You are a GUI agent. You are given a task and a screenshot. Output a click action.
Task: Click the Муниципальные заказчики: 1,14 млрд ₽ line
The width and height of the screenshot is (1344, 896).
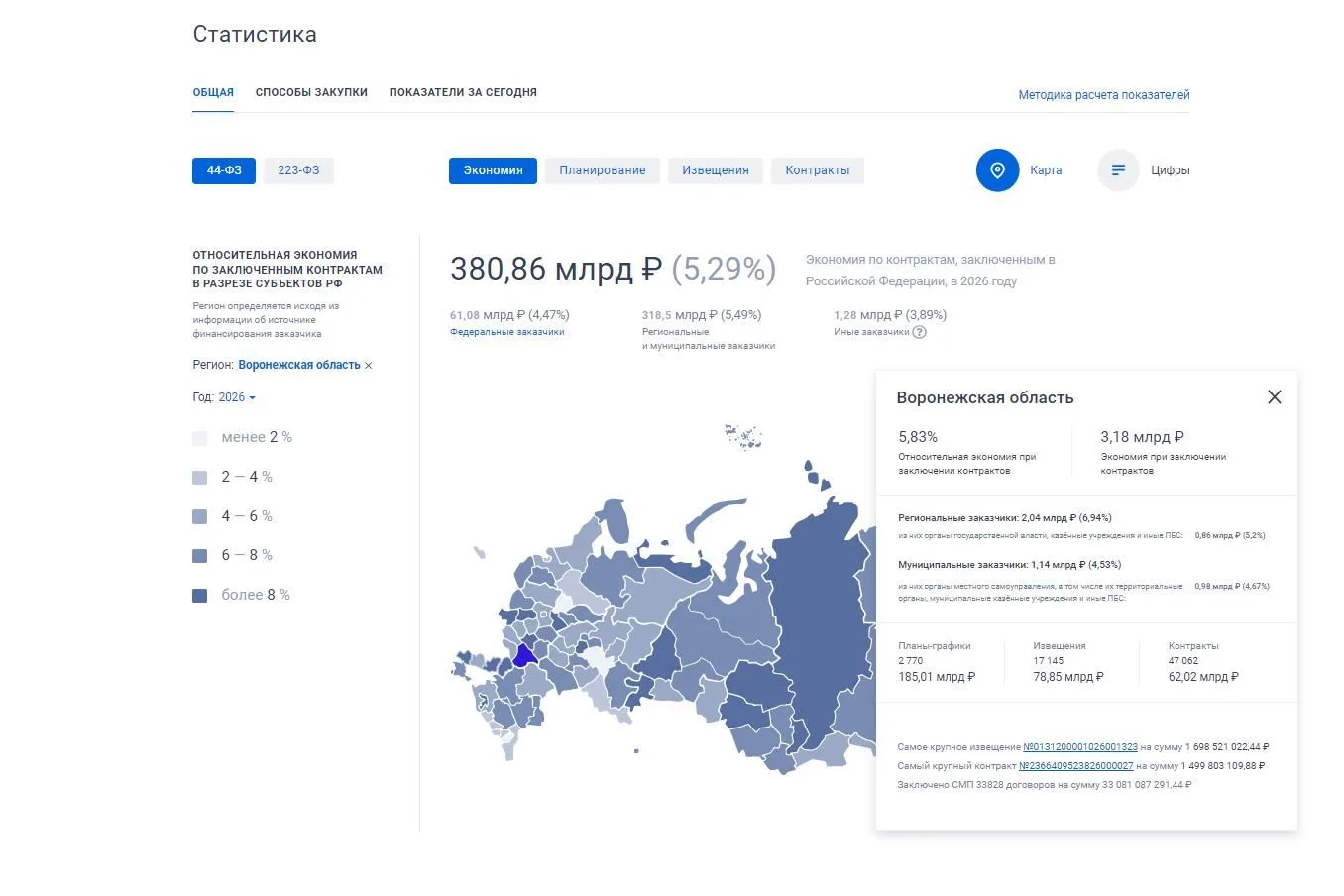[x=1009, y=565]
